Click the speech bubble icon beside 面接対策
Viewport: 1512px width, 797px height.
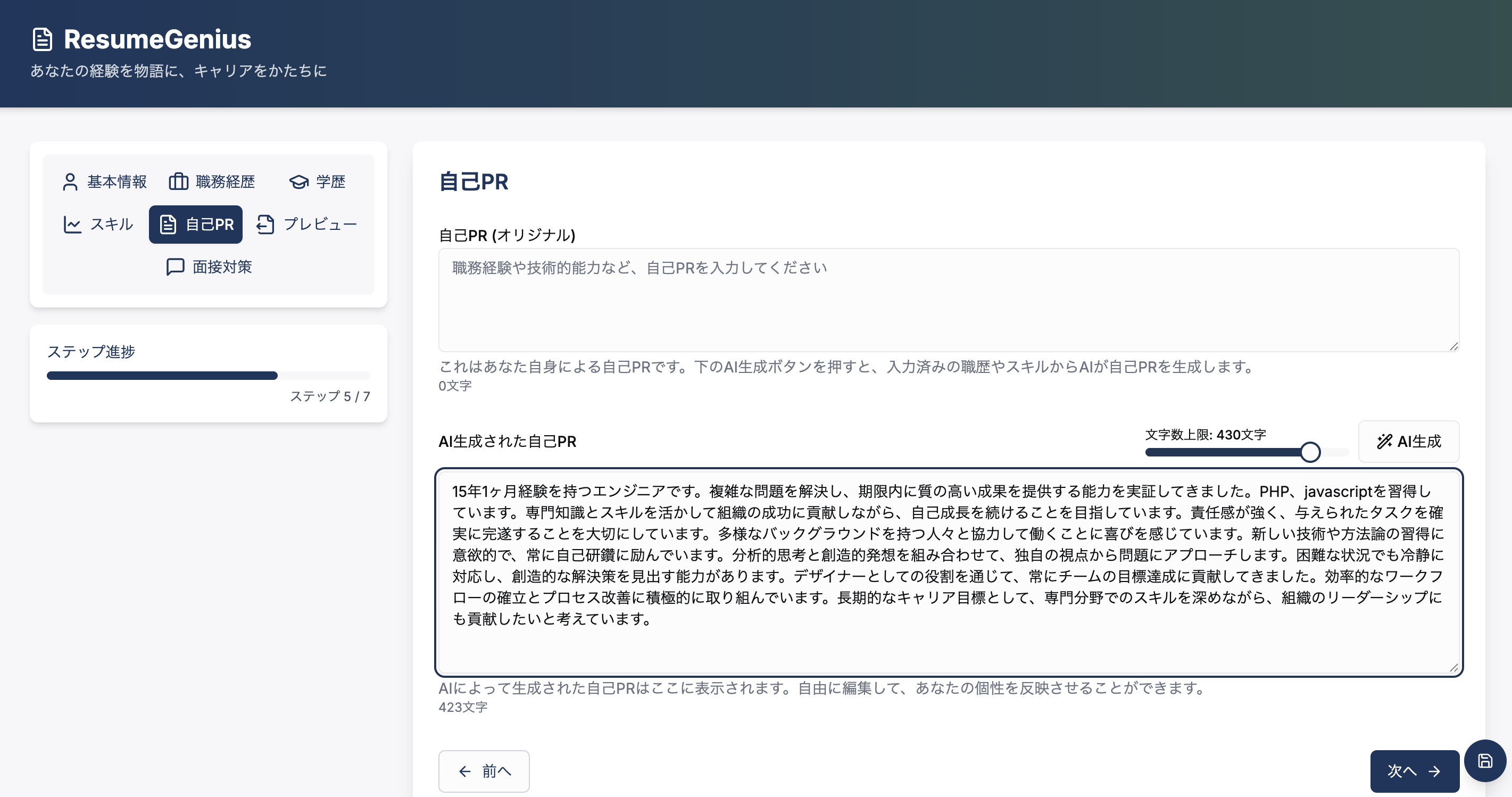coord(175,267)
